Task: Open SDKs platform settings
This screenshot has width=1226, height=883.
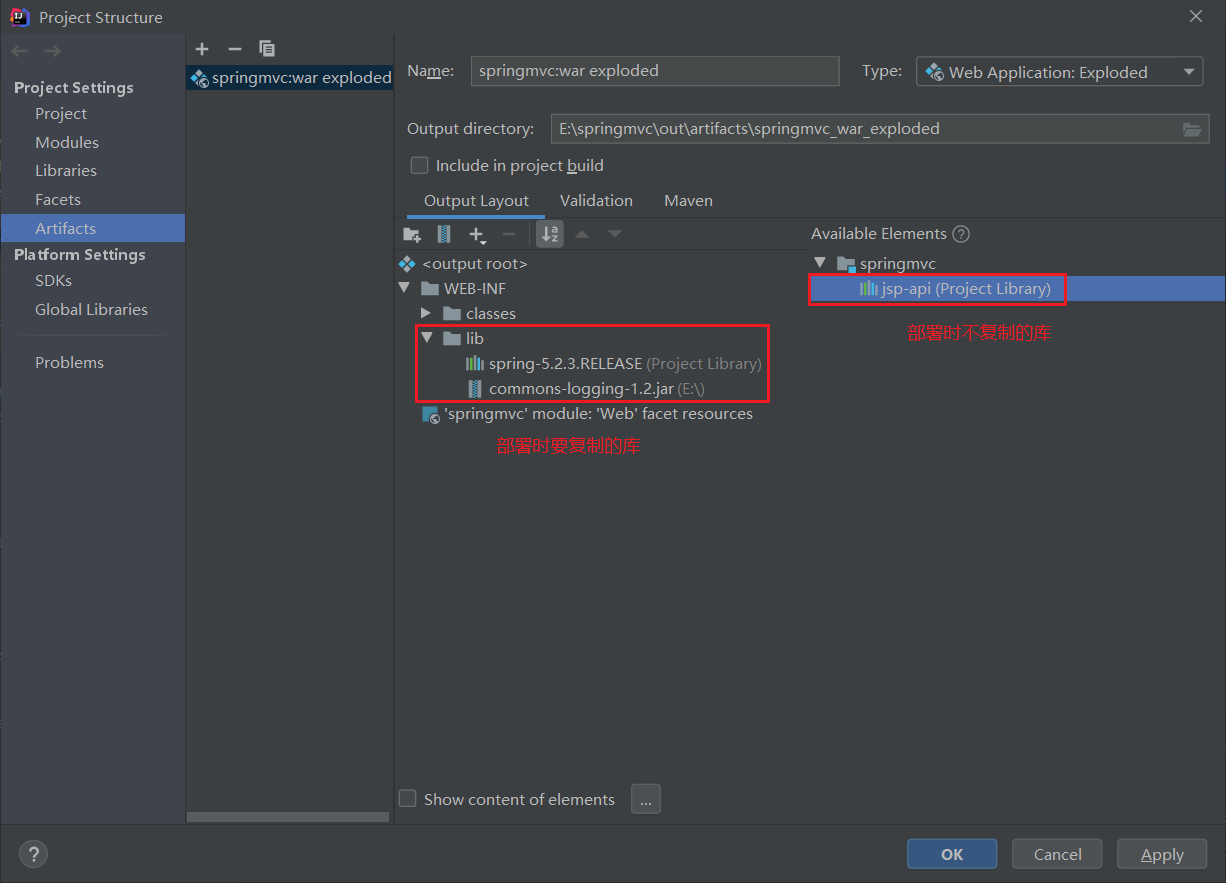Action: click(53, 281)
